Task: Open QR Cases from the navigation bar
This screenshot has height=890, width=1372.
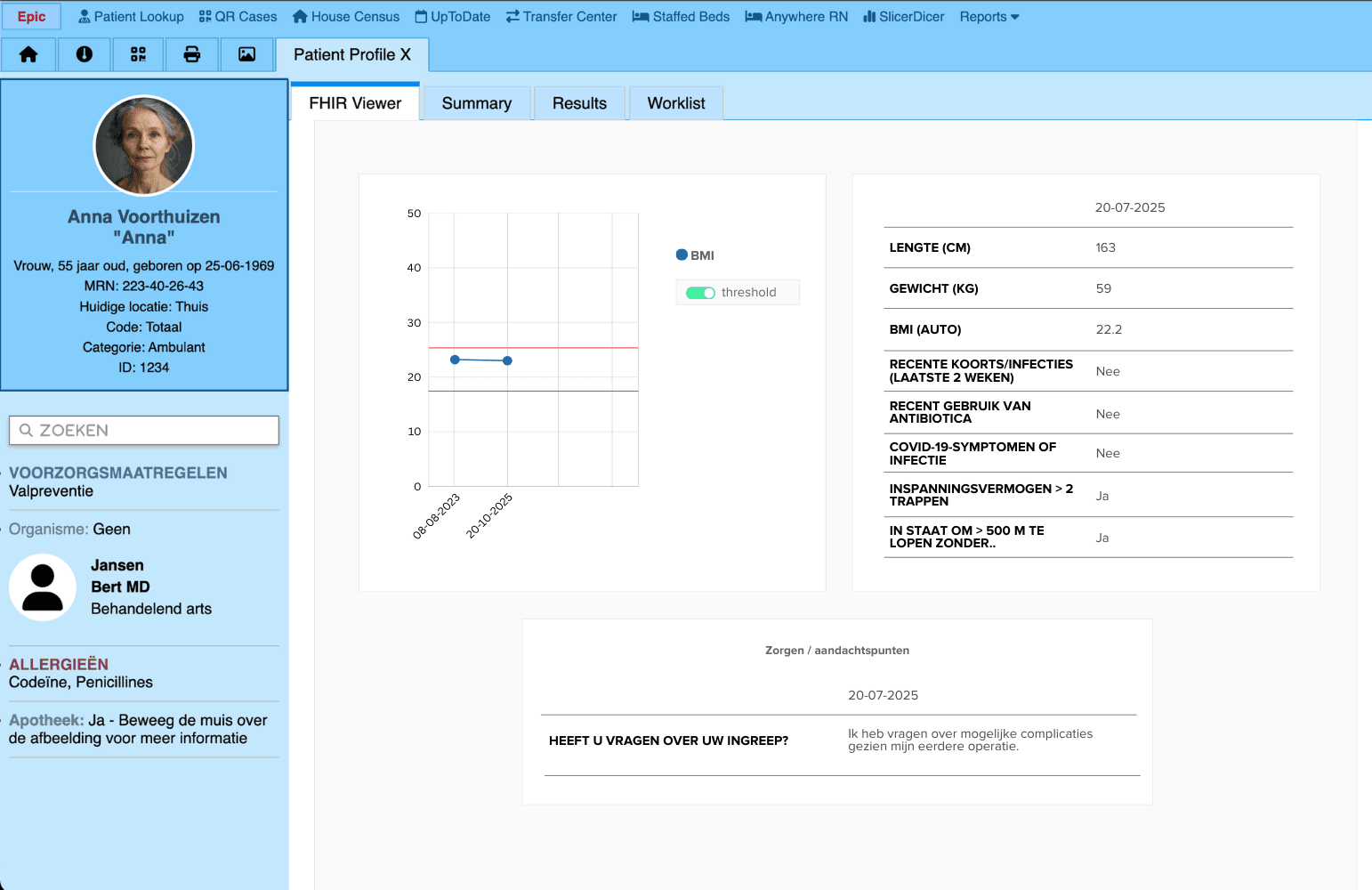Action: (x=237, y=16)
